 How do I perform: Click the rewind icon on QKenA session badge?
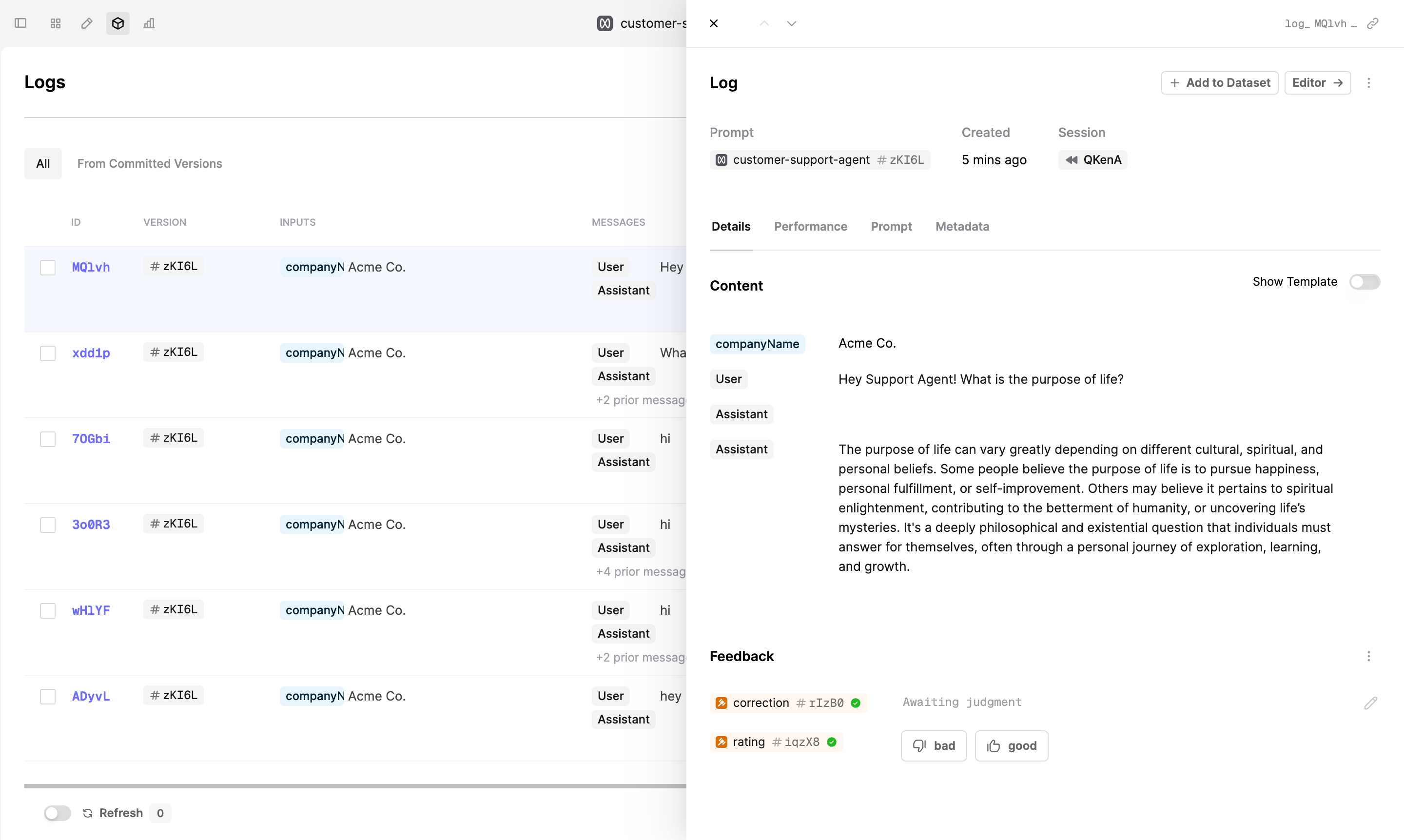(x=1072, y=159)
